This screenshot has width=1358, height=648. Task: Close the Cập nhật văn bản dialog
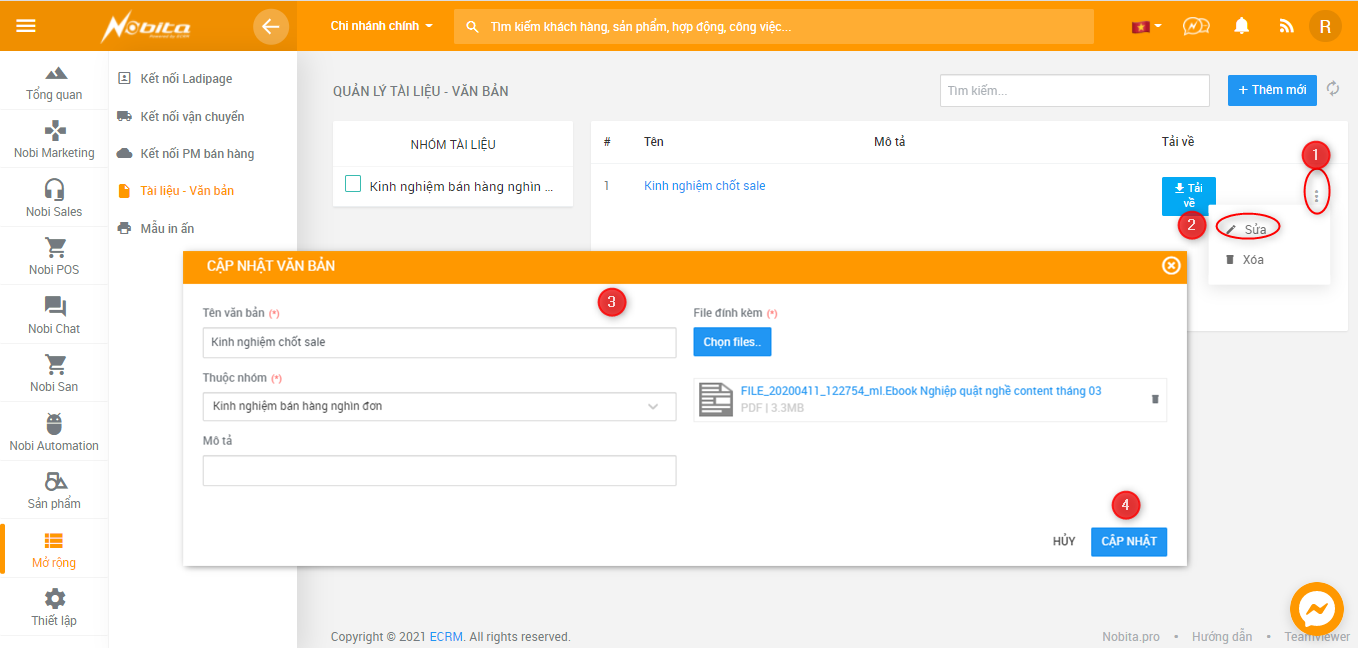(1171, 265)
